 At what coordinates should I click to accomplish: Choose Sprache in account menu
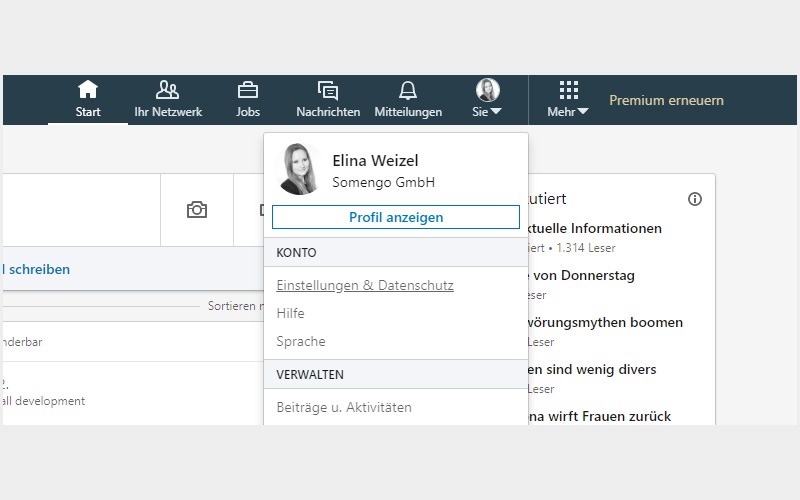point(301,341)
